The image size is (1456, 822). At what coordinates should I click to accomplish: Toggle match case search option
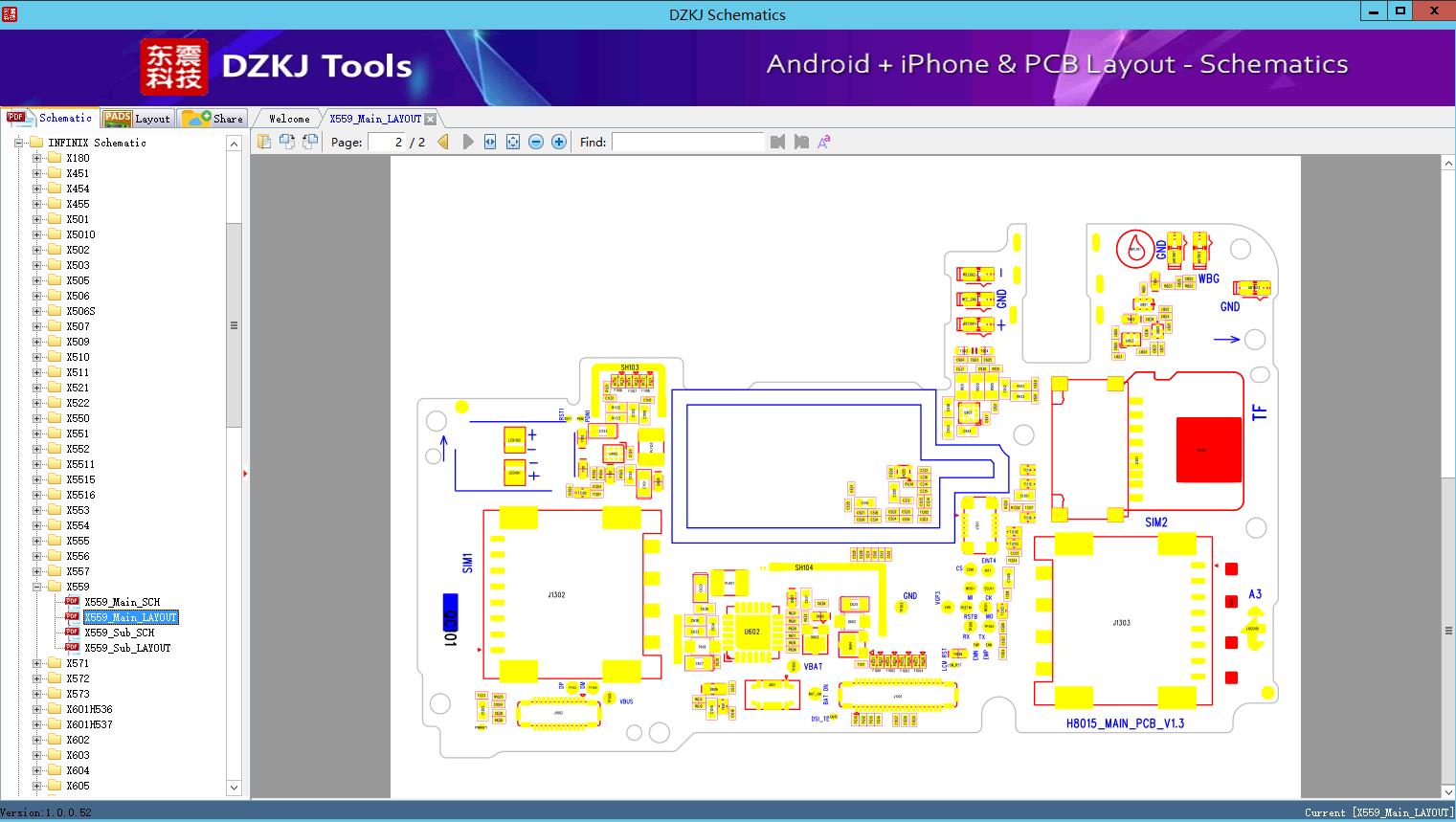pos(823,142)
